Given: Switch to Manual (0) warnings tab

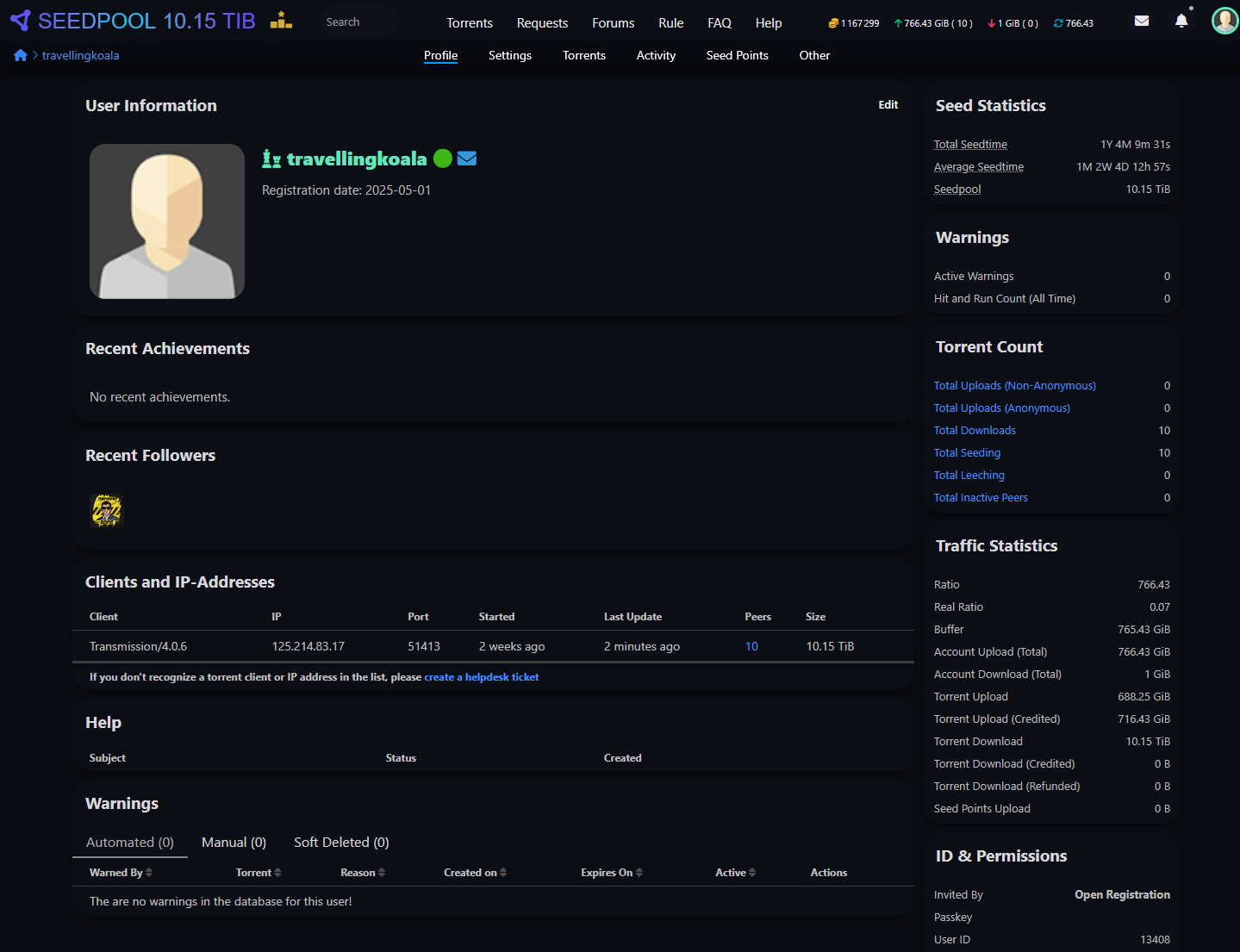Looking at the screenshot, I should click(234, 843).
